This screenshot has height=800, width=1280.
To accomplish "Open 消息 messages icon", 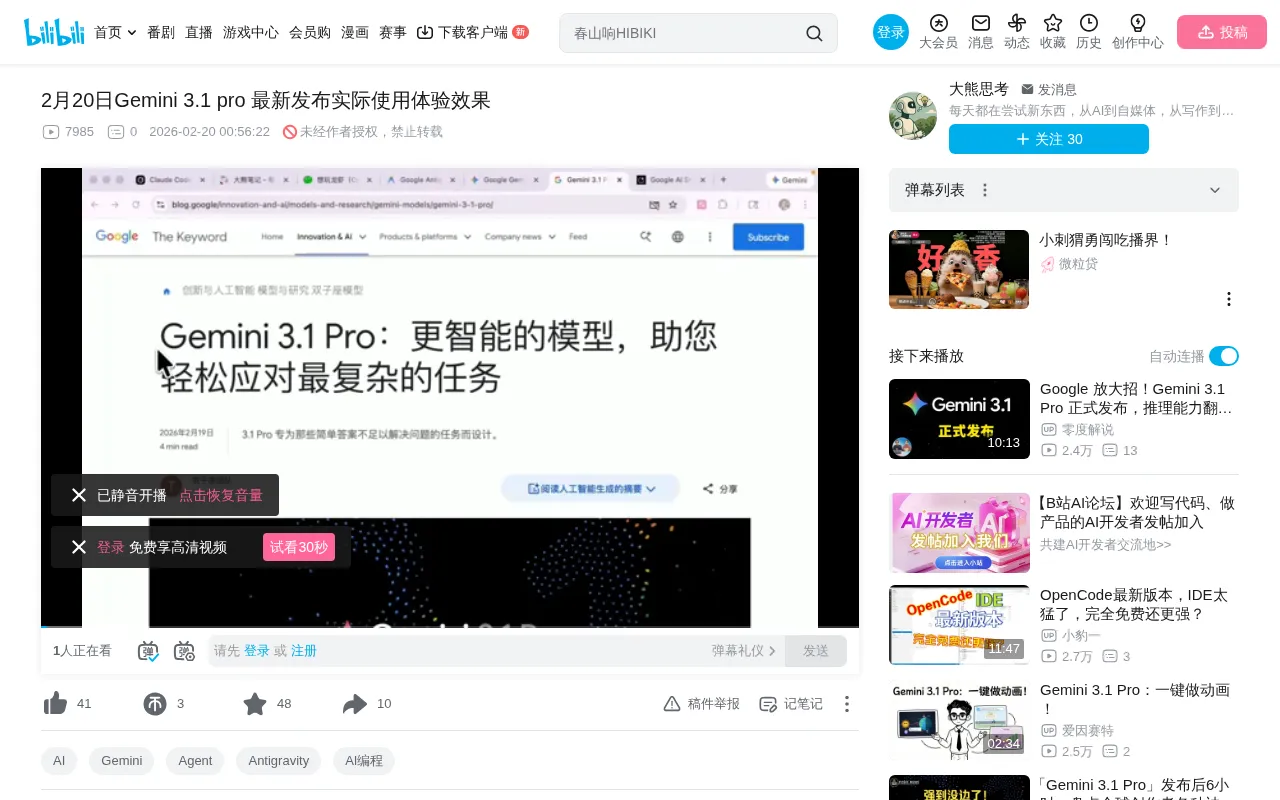I will click(981, 32).
